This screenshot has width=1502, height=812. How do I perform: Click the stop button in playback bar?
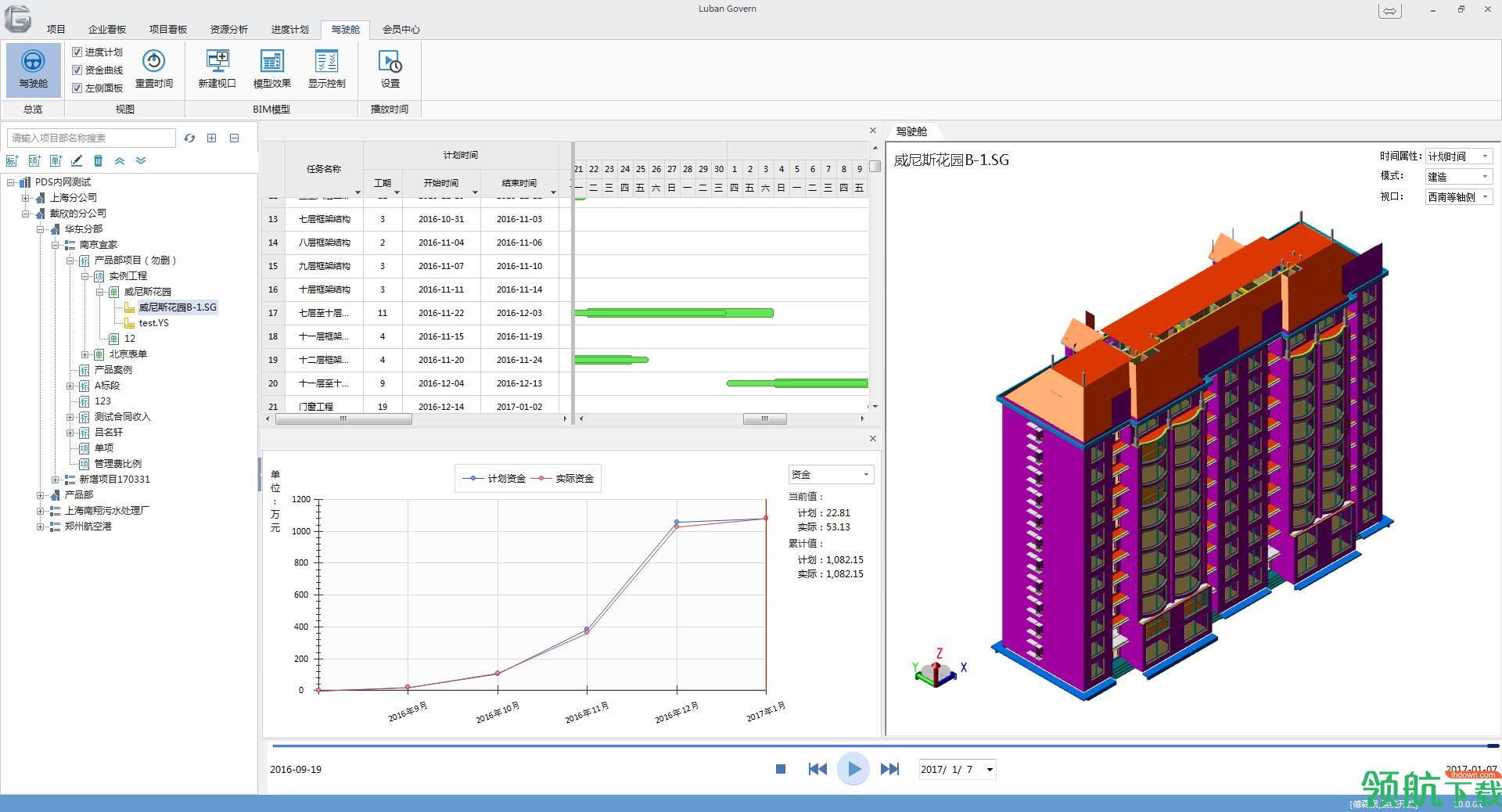pos(780,769)
